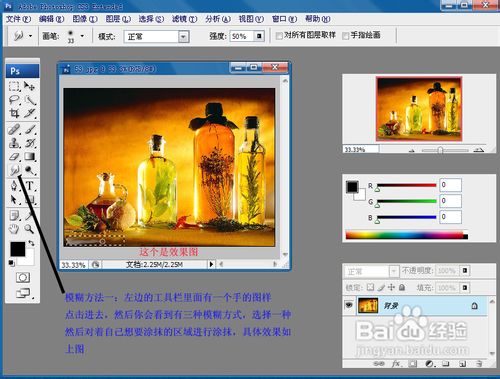Open the 编辑 menu
Screen dimensions: 500x379
point(51,19)
